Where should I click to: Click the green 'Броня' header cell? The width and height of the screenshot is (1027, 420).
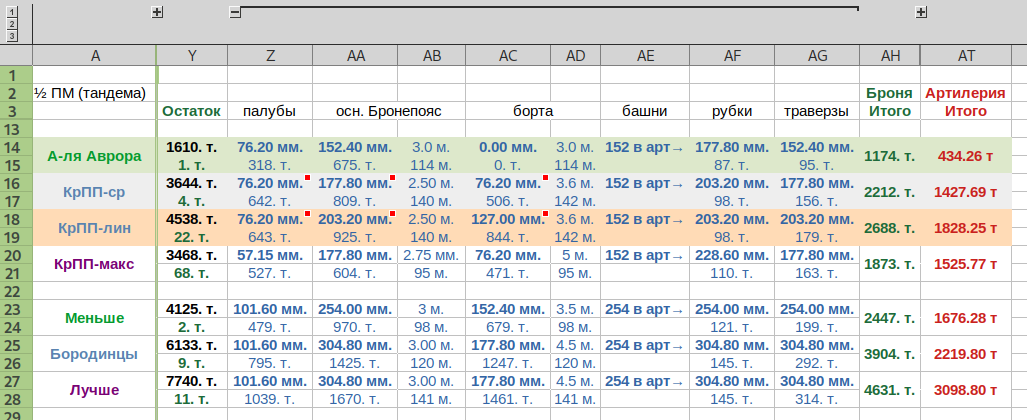click(x=889, y=93)
